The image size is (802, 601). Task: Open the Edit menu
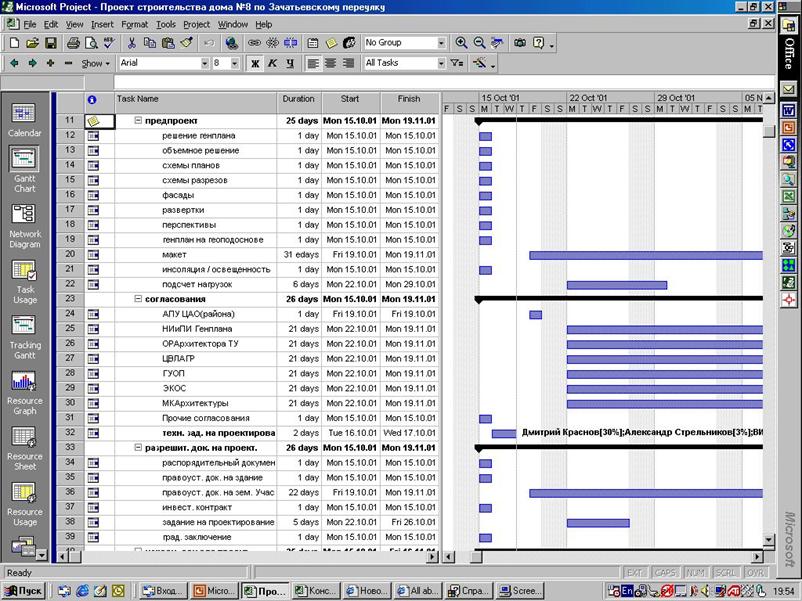51,24
